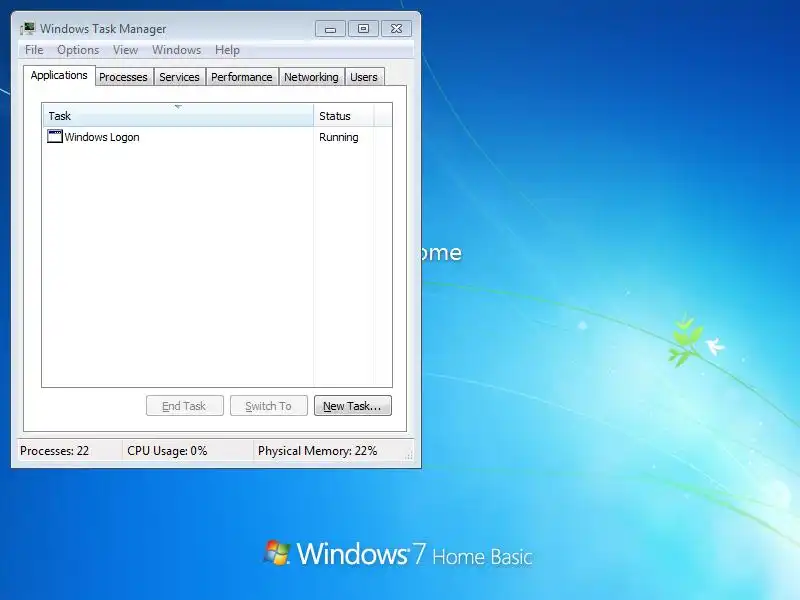Select the Windows Logon task row
Image resolution: width=800 pixels, height=600 pixels.
pos(217,137)
